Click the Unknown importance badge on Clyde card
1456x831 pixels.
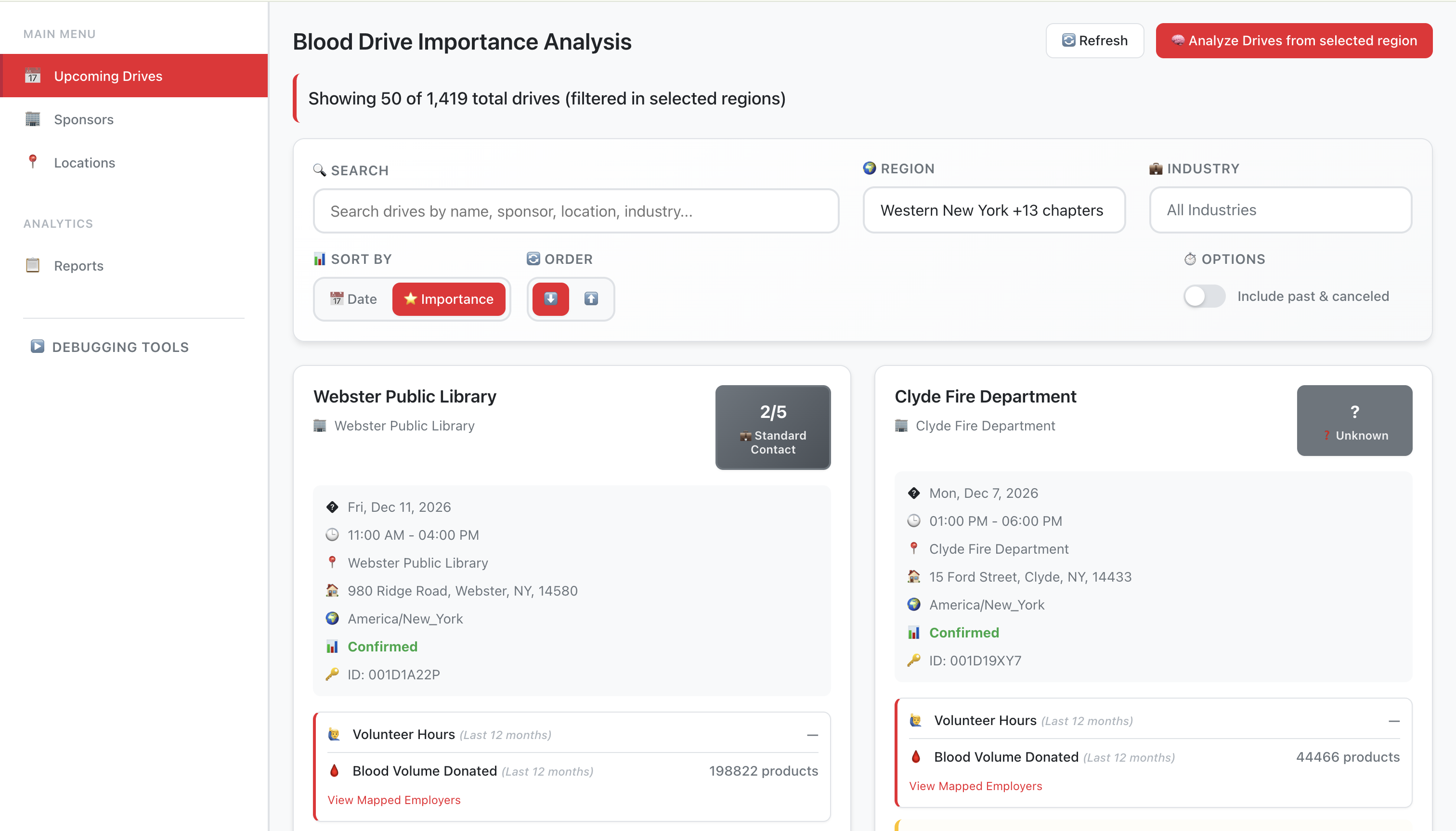pyautogui.click(x=1354, y=421)
